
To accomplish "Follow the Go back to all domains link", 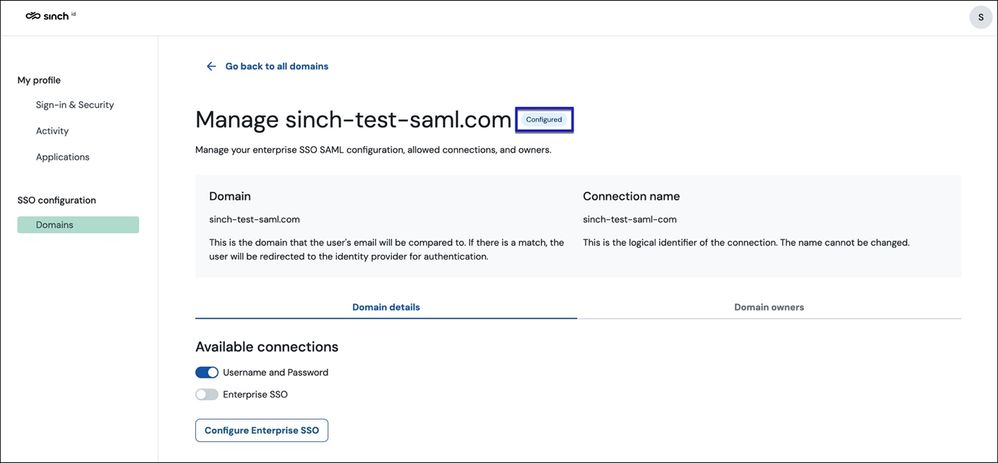I will point(277,66).
